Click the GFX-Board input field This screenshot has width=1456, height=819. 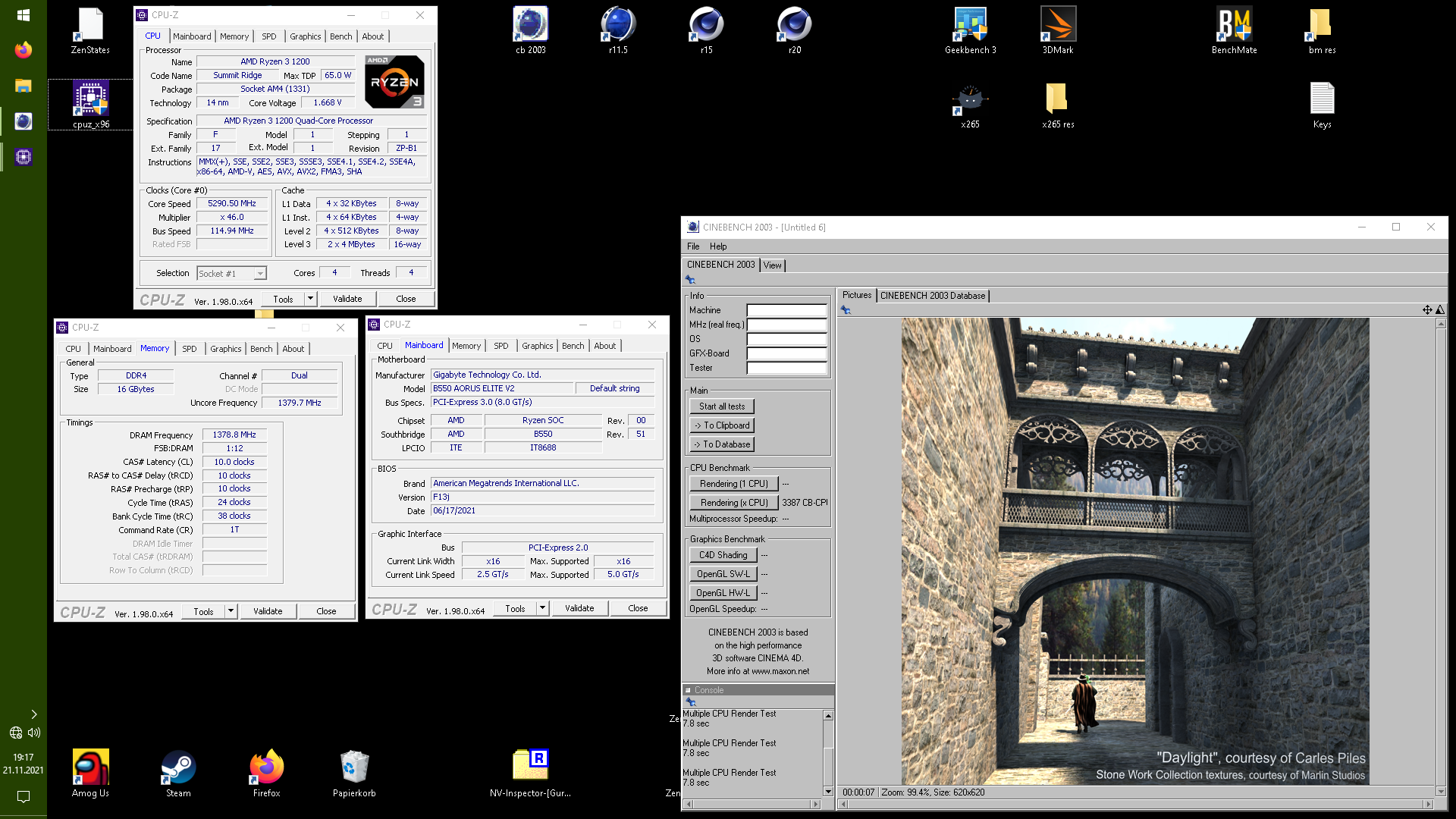click(786, 353)
